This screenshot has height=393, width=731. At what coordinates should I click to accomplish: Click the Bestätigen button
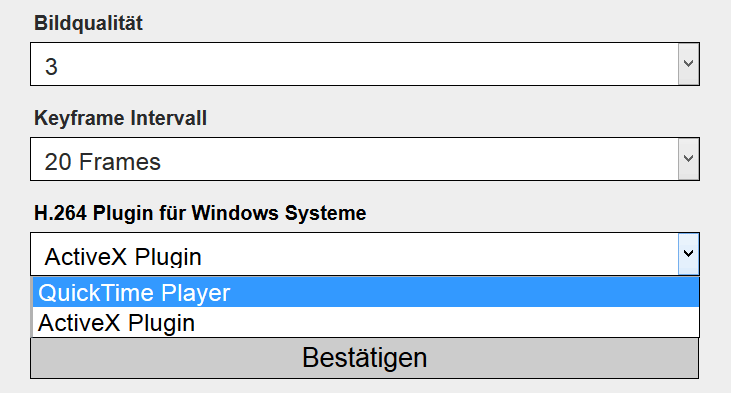[365, 358]
